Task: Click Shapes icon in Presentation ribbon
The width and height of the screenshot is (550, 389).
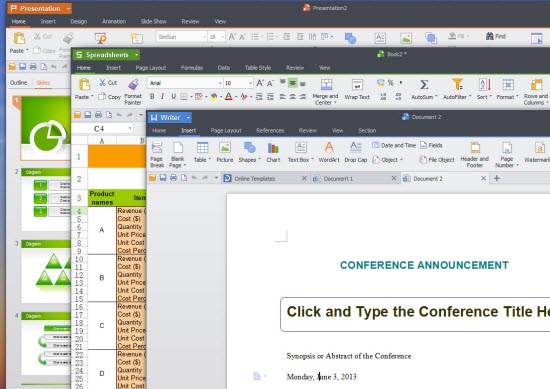Action: coord(350,38)
